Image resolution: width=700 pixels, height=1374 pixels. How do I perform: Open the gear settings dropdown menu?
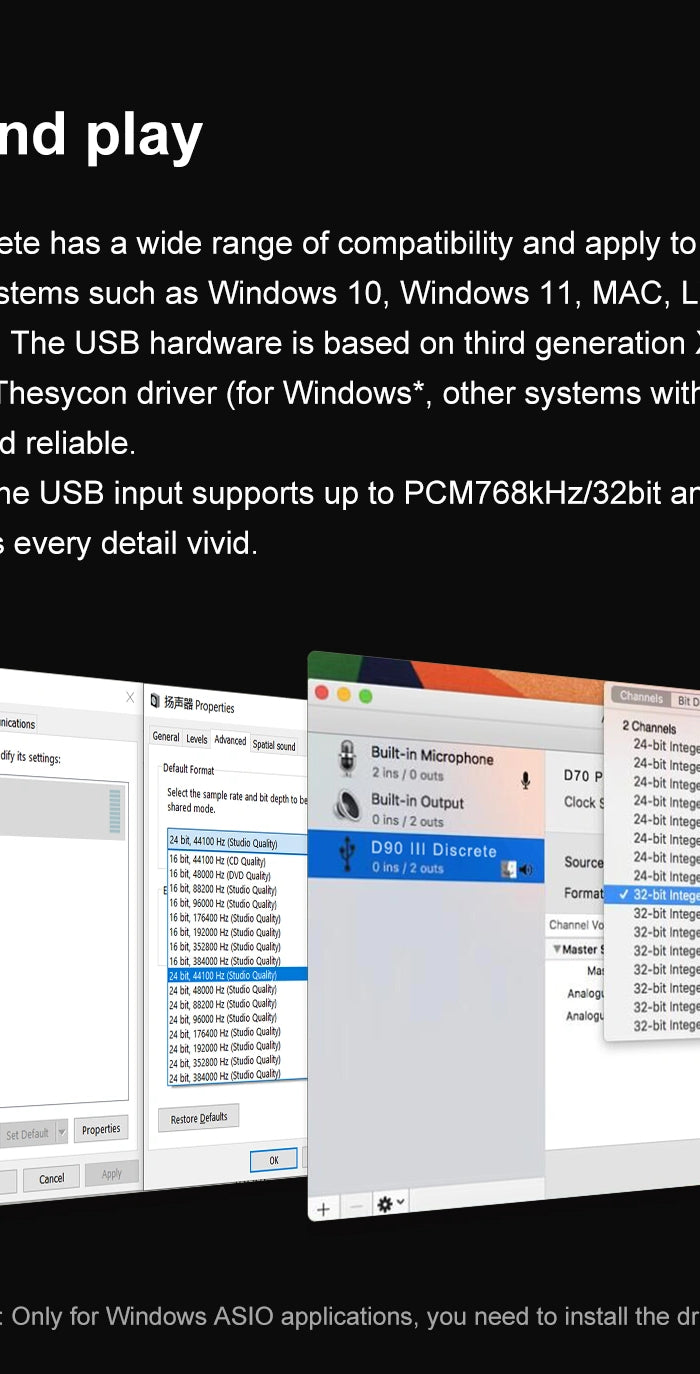(390, 1204)
